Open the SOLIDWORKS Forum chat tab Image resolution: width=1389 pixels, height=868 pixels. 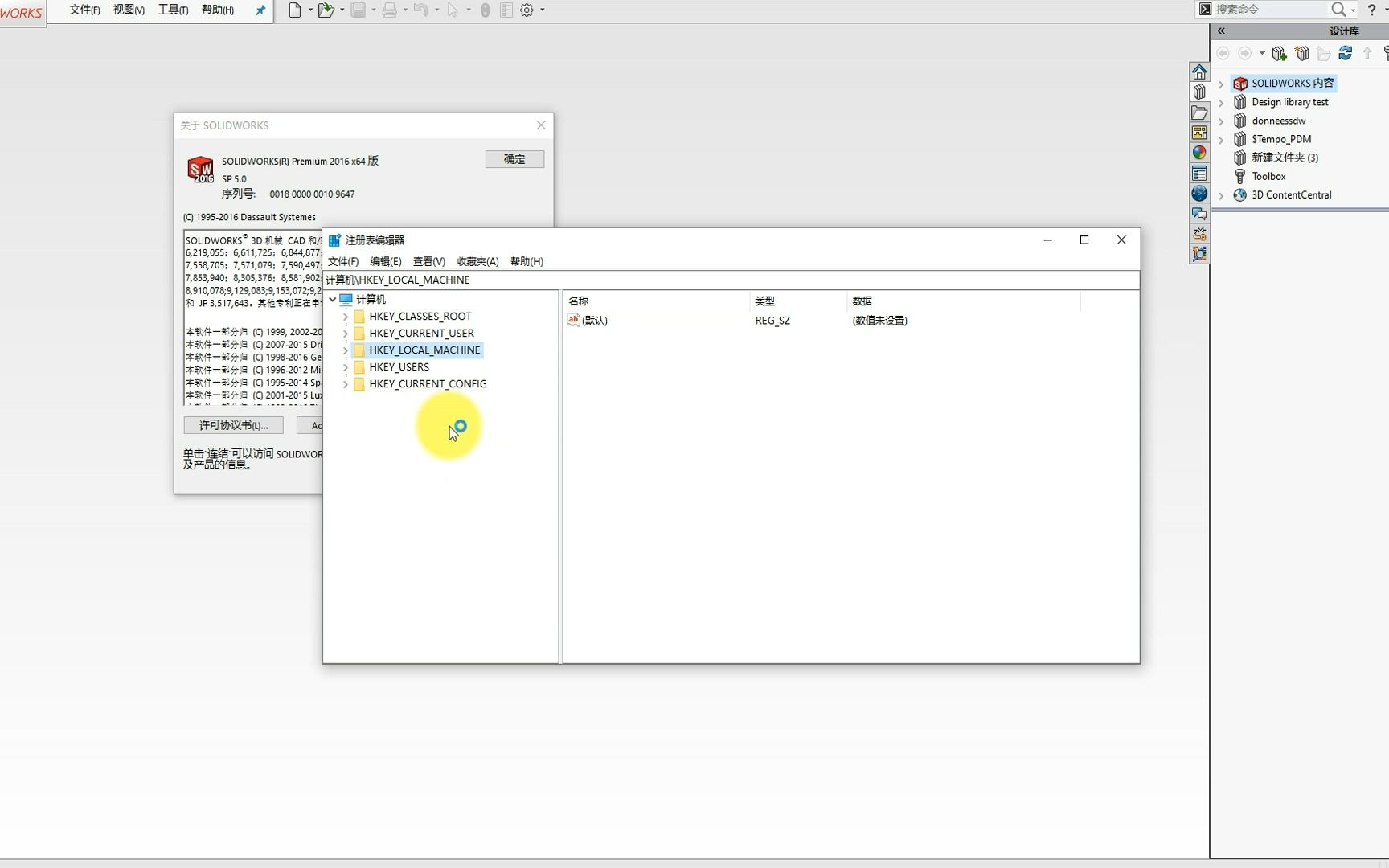click(x=1199, y=213)
